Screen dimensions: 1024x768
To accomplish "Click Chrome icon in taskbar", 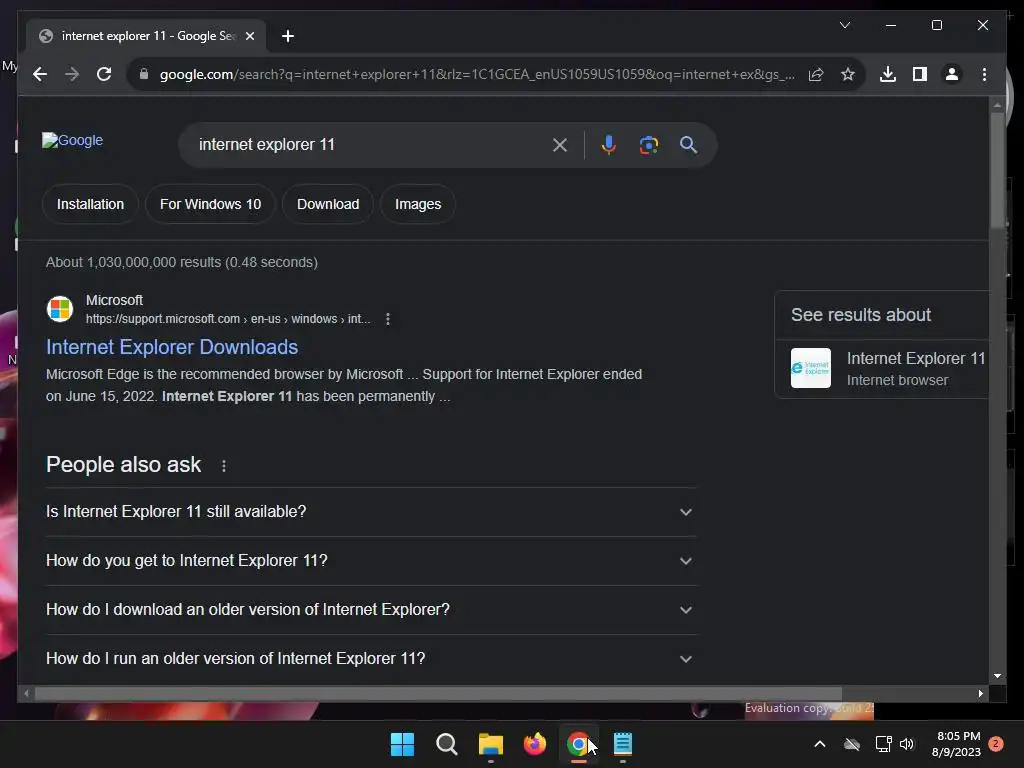I will pos(579,744).
